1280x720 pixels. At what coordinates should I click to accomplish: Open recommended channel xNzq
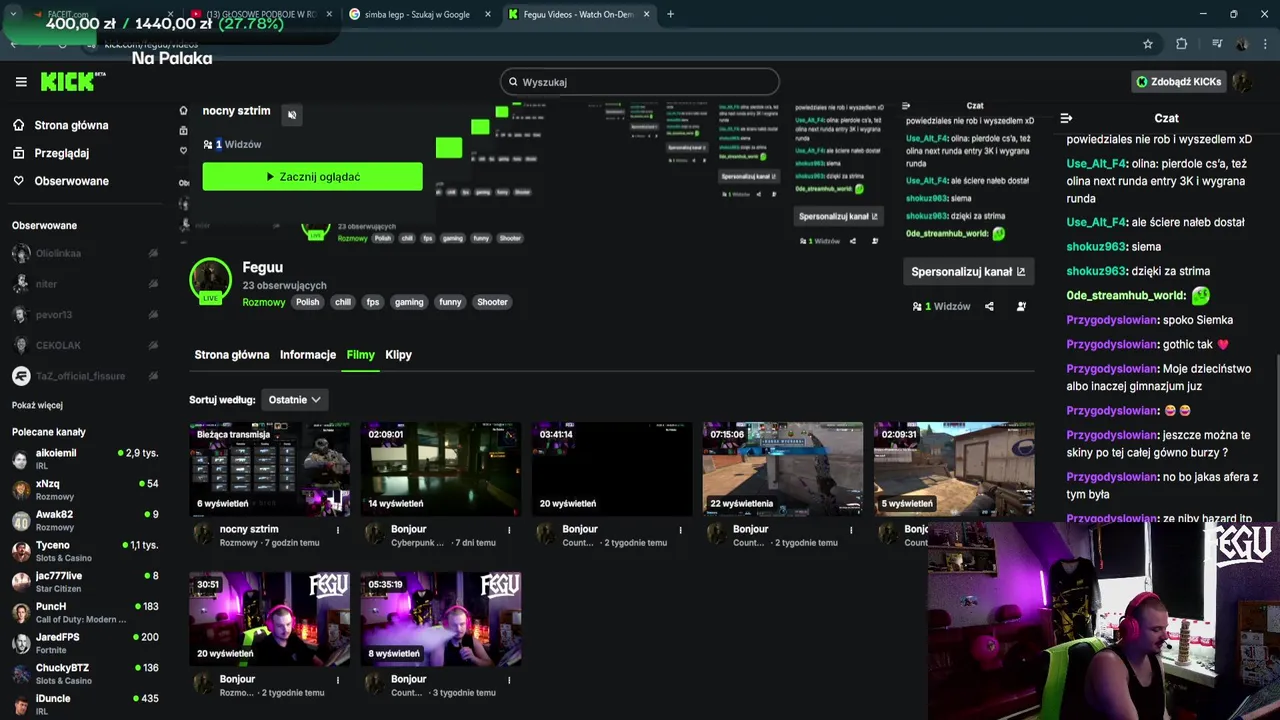tap(84, 490)
